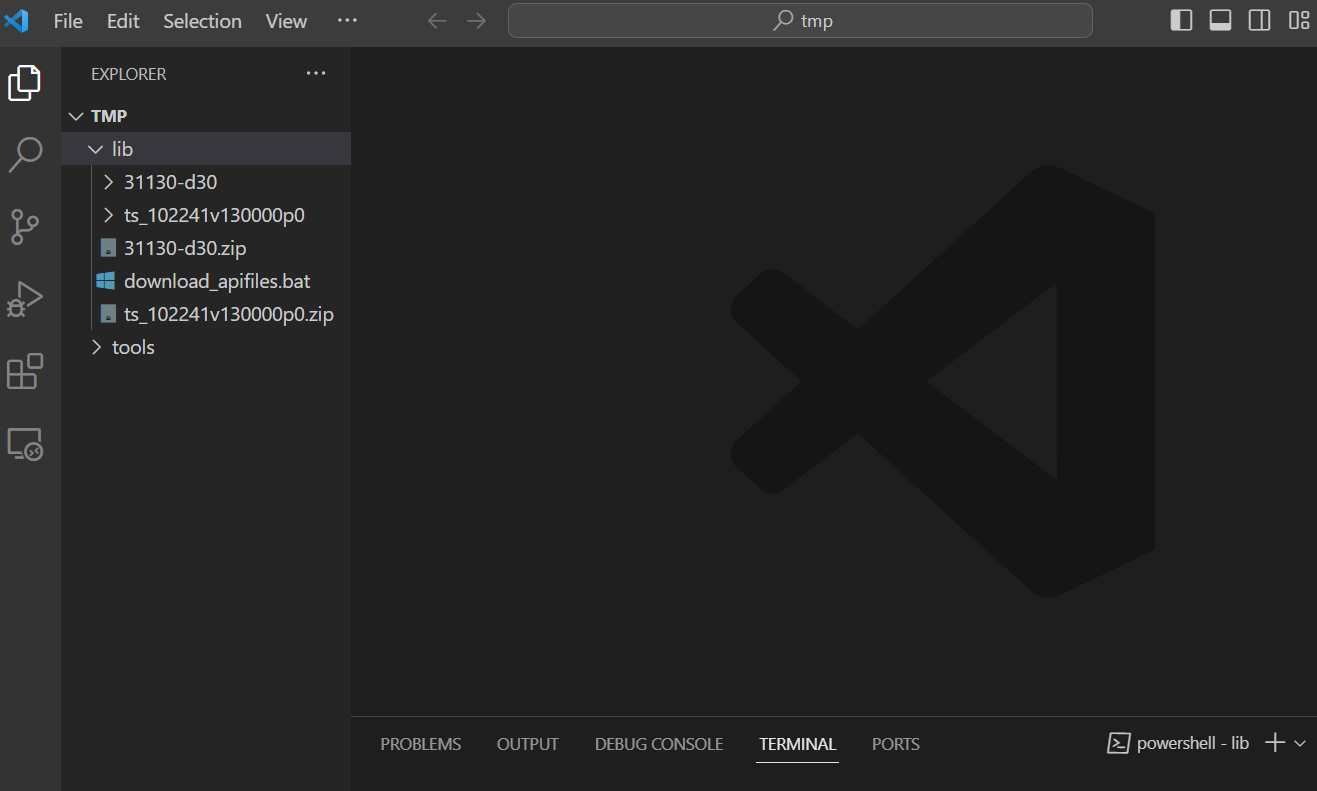Click the EXPLORER panel title
Screen dimensions: 1317x791
point(129,74)
